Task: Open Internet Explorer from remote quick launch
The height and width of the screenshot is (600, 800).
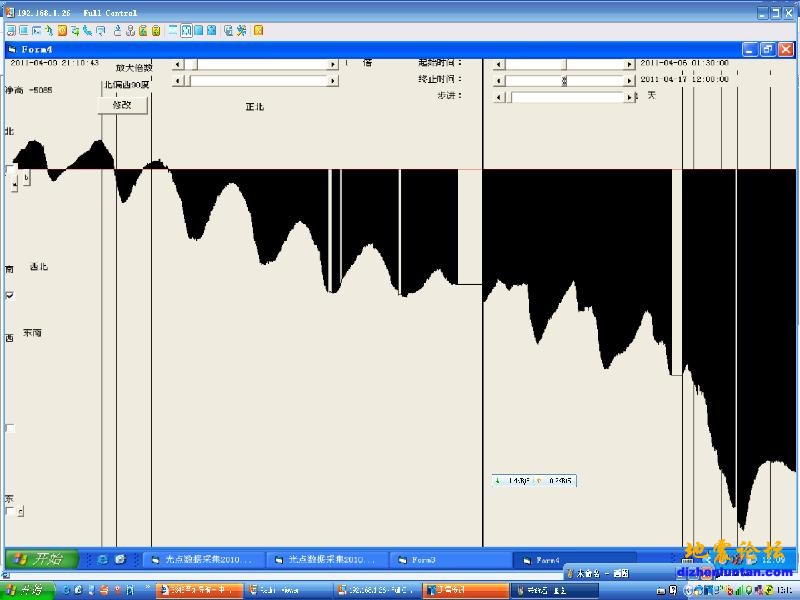Action: tap(103, 559)
